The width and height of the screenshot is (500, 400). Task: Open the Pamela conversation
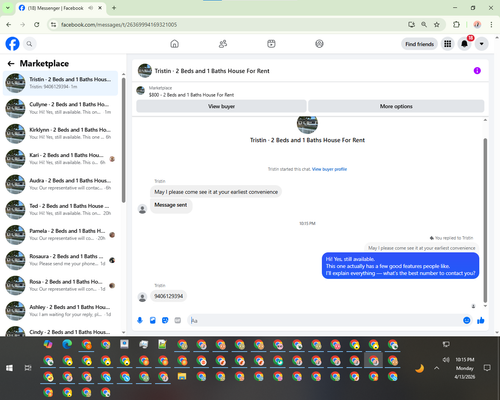(60, 235)
